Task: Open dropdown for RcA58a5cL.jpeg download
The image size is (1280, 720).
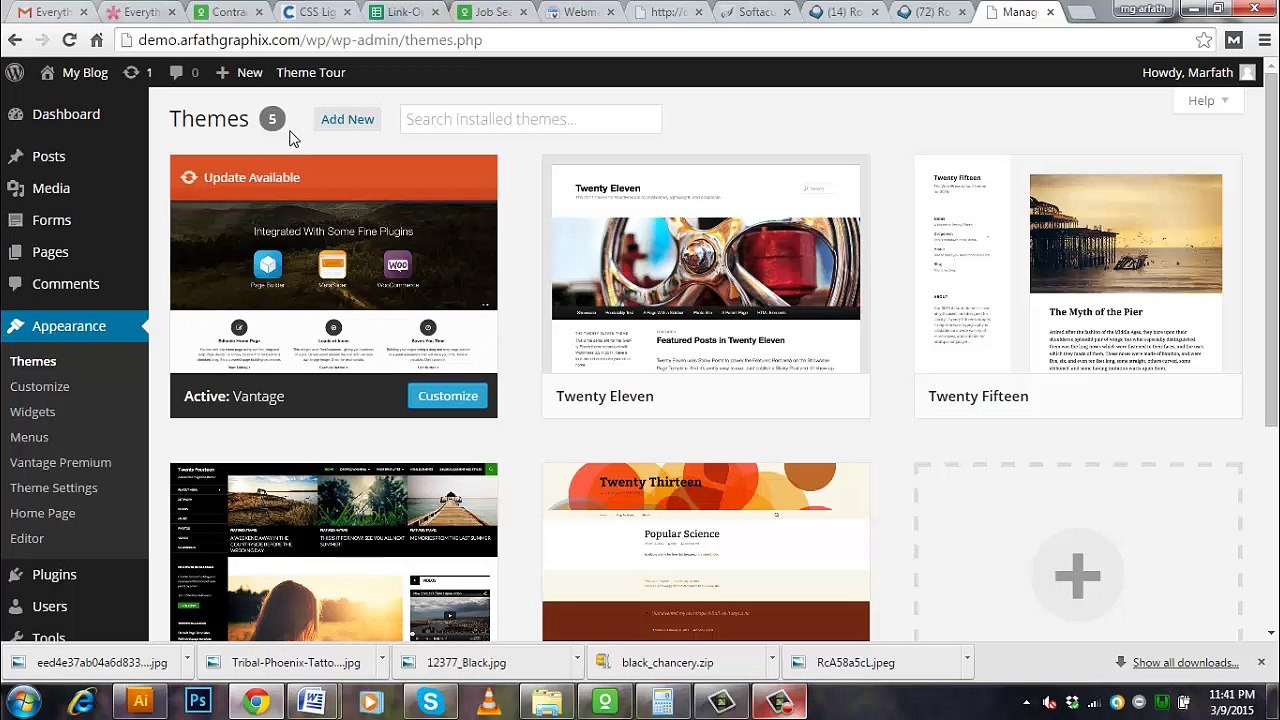Action: (967, 662)
